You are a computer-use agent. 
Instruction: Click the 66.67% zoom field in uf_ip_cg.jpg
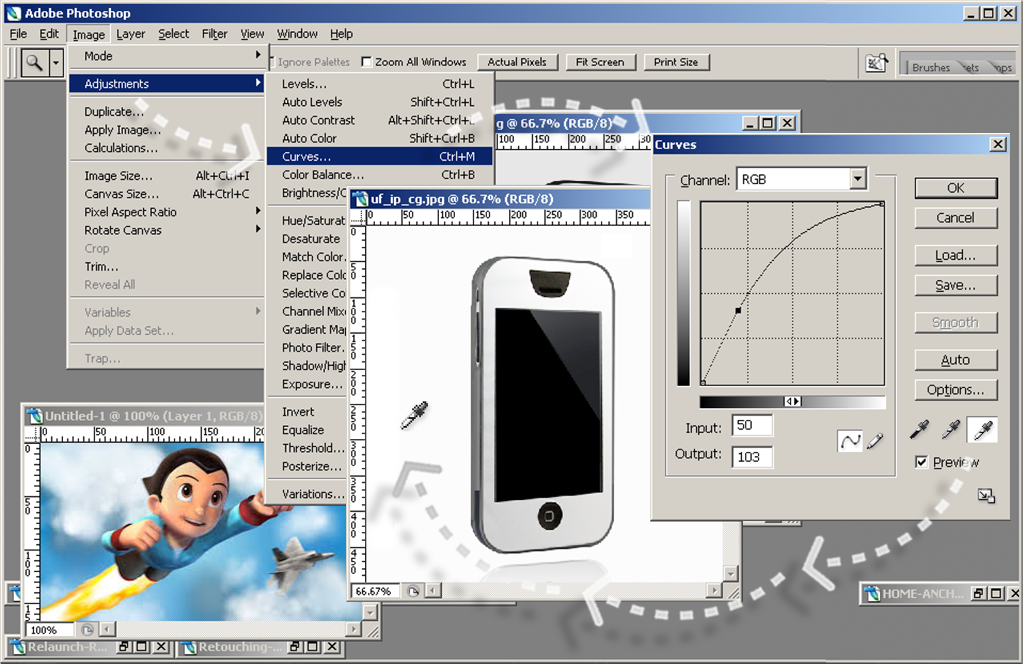376,591
